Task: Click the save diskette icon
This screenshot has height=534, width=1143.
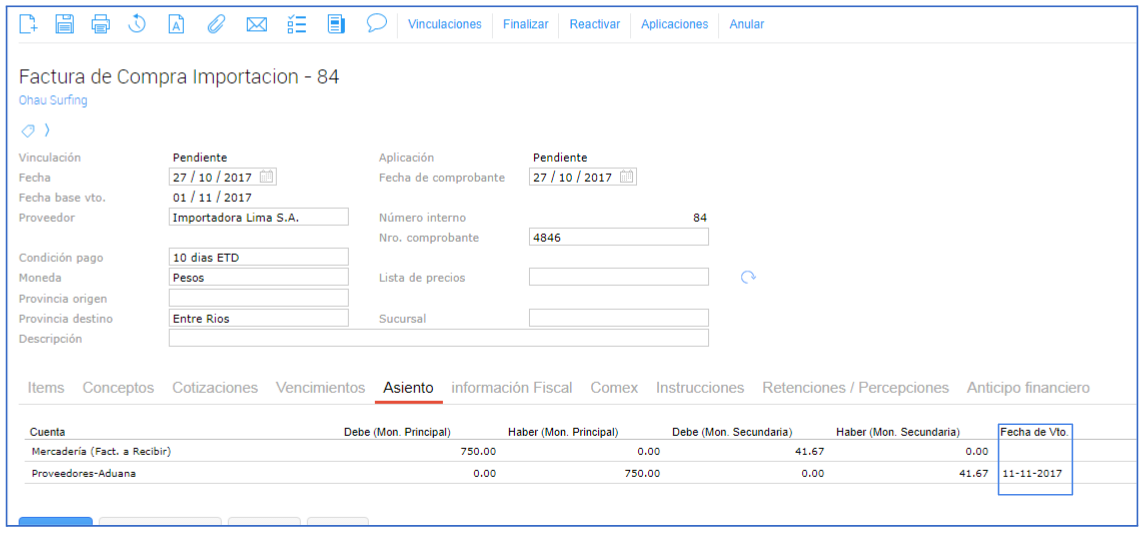Action: (x=65, y=24)
